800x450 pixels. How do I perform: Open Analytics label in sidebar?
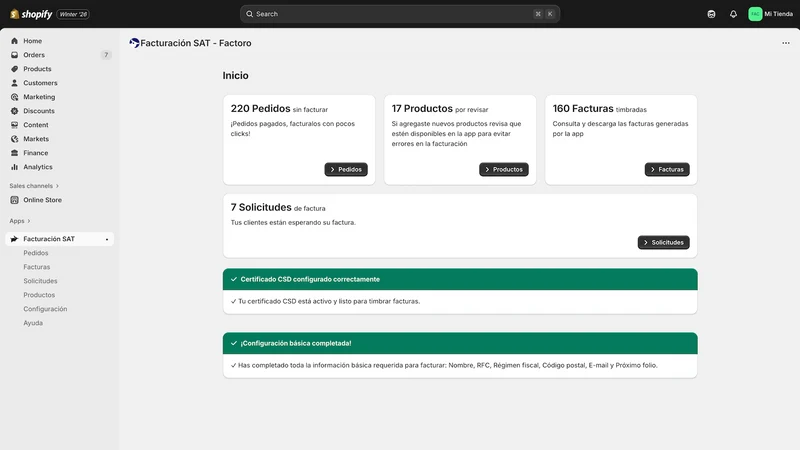38,167
